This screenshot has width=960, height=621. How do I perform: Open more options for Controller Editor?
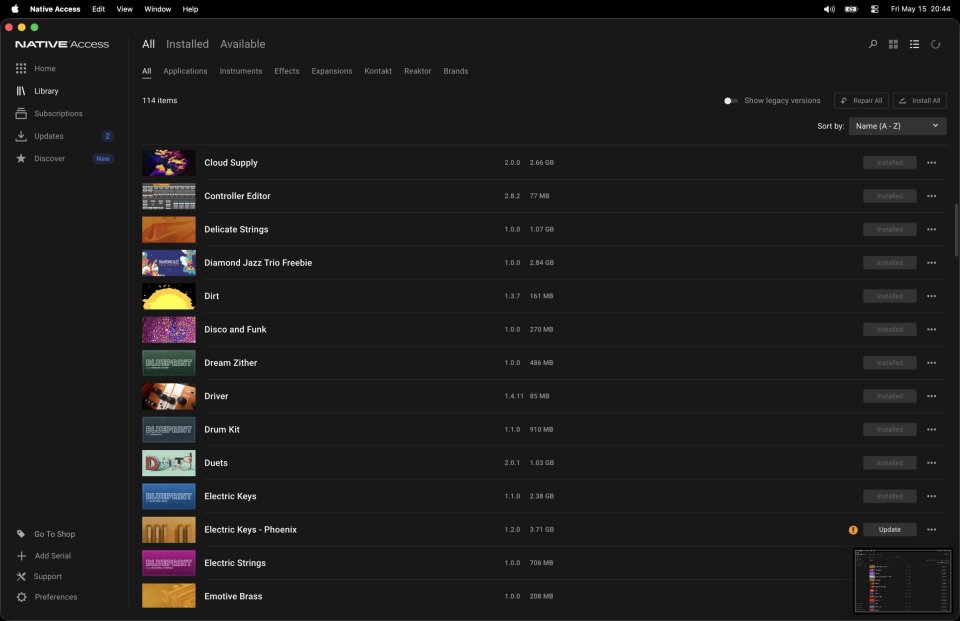931,196
